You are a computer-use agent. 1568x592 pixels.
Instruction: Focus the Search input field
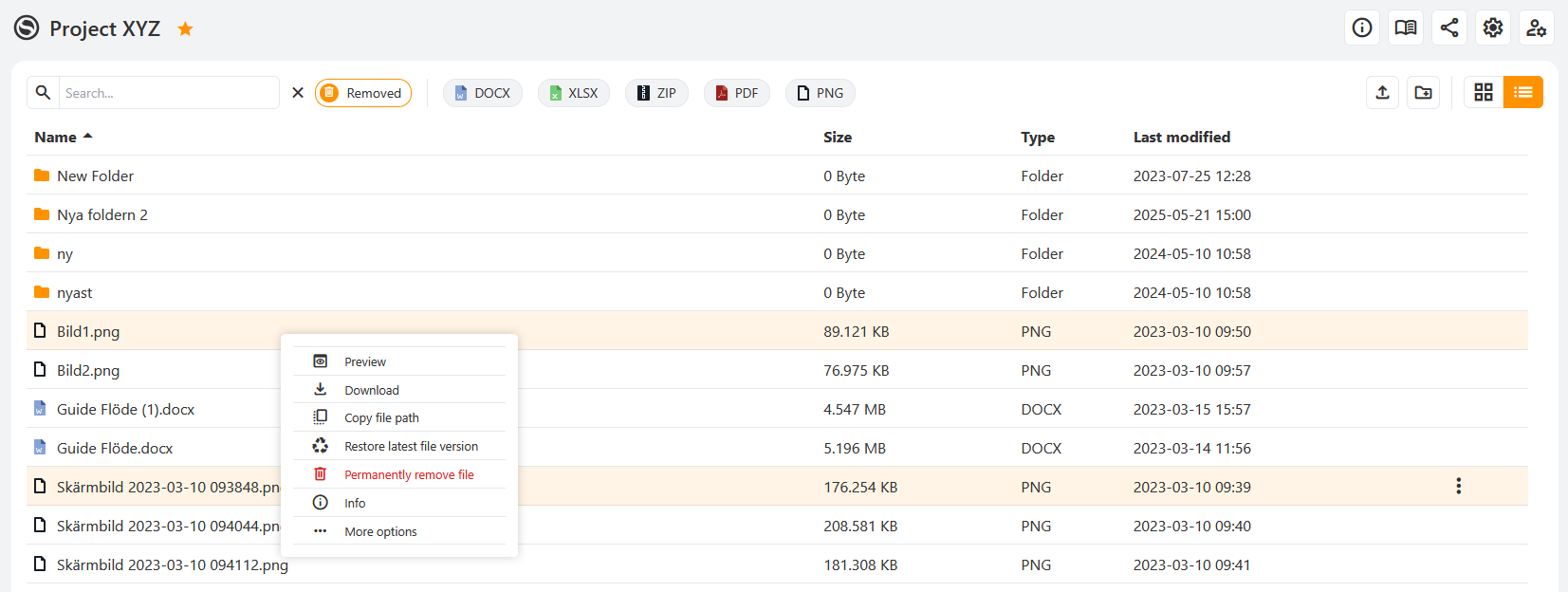[x=169, y=93]
